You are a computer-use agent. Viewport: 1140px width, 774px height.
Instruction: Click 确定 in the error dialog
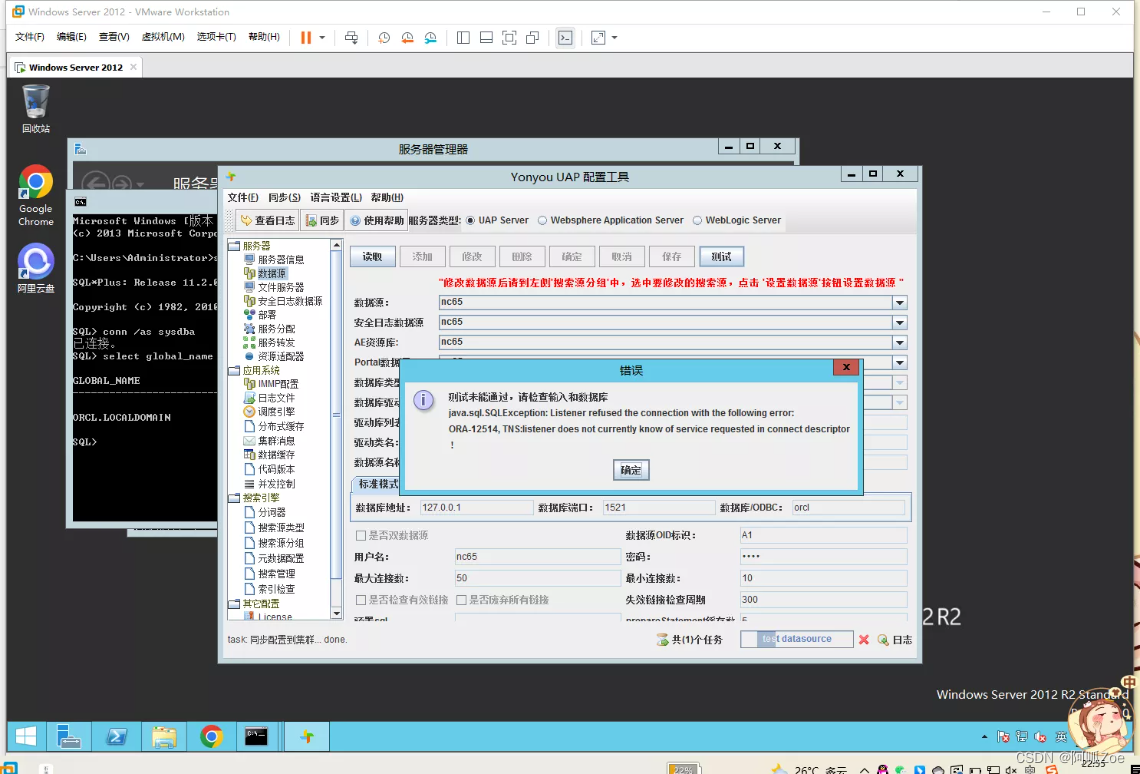tap(630, 470)
